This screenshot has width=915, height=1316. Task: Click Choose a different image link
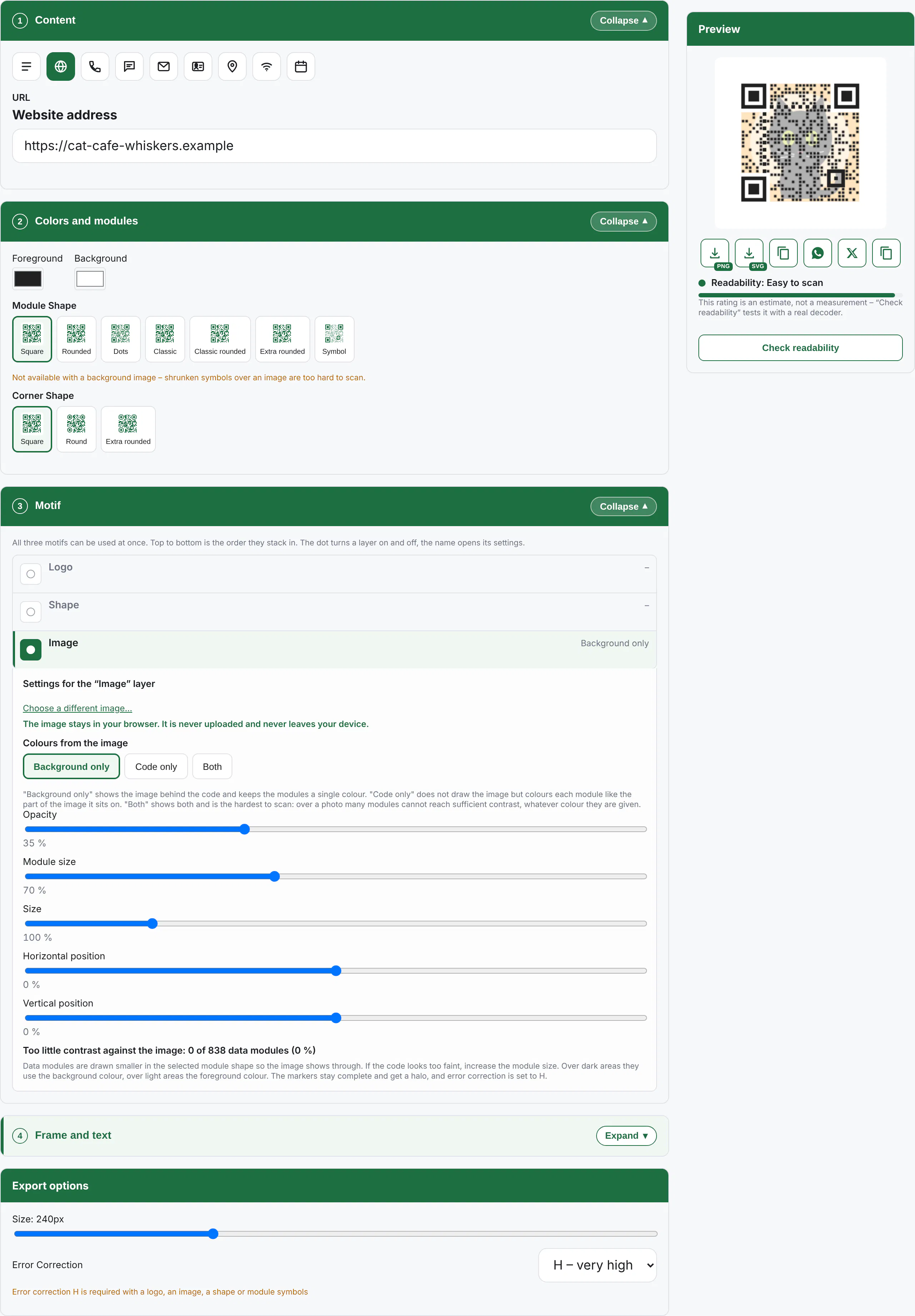(78, 708)
